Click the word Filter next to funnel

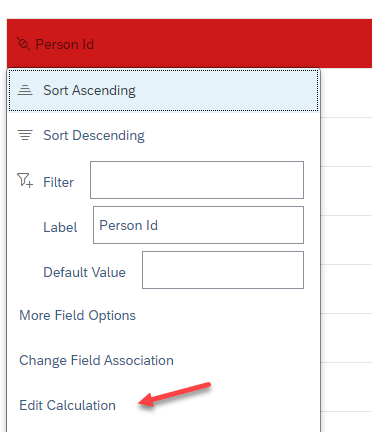click(x=58, y=182)
